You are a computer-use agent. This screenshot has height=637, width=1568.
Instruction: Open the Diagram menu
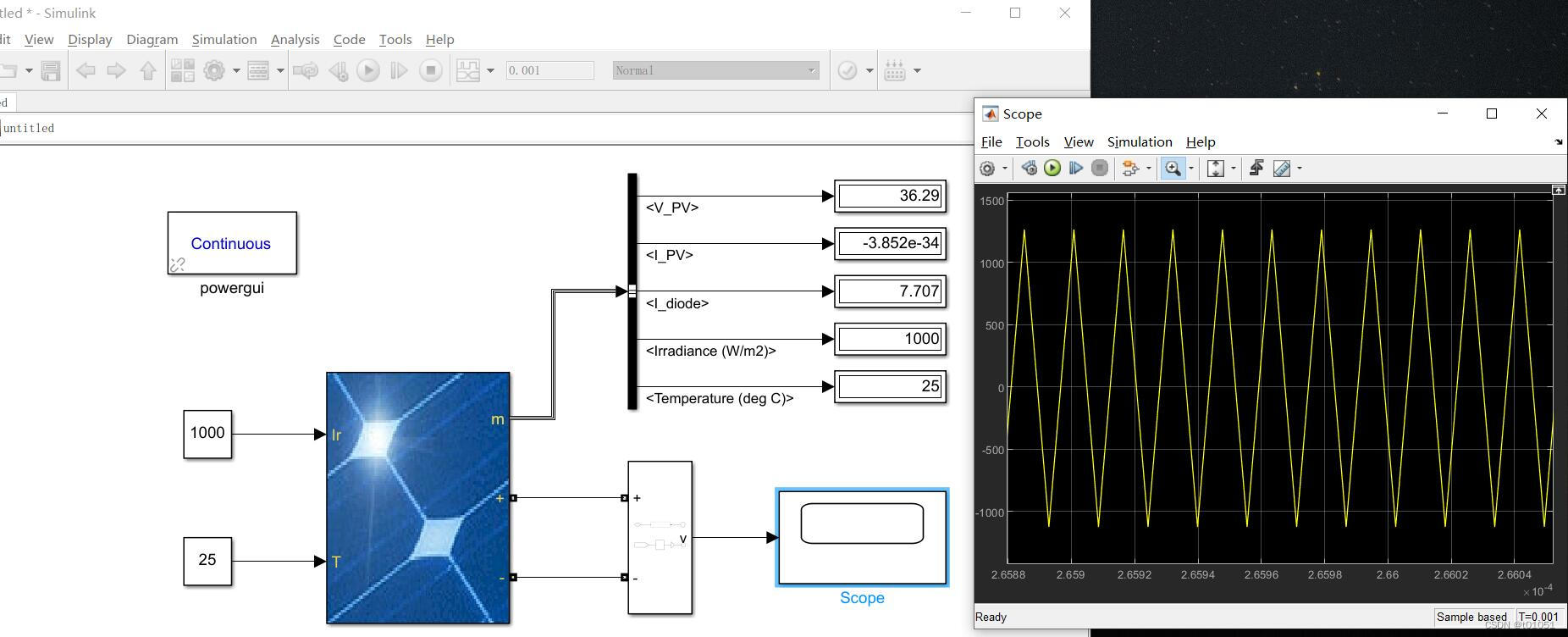click(x=152, y=39)
